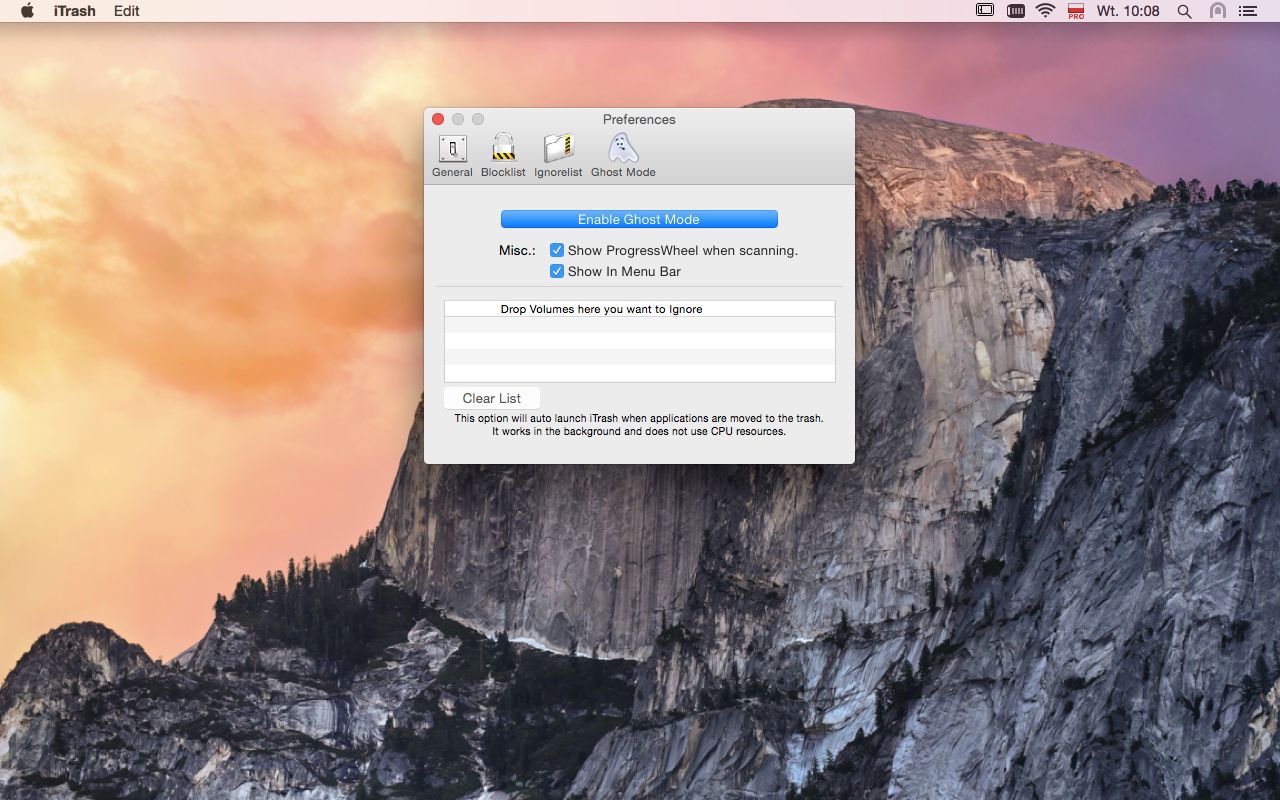Click the screen mirroring display icon
The image size is (1280, 800).
pos(985,11)
